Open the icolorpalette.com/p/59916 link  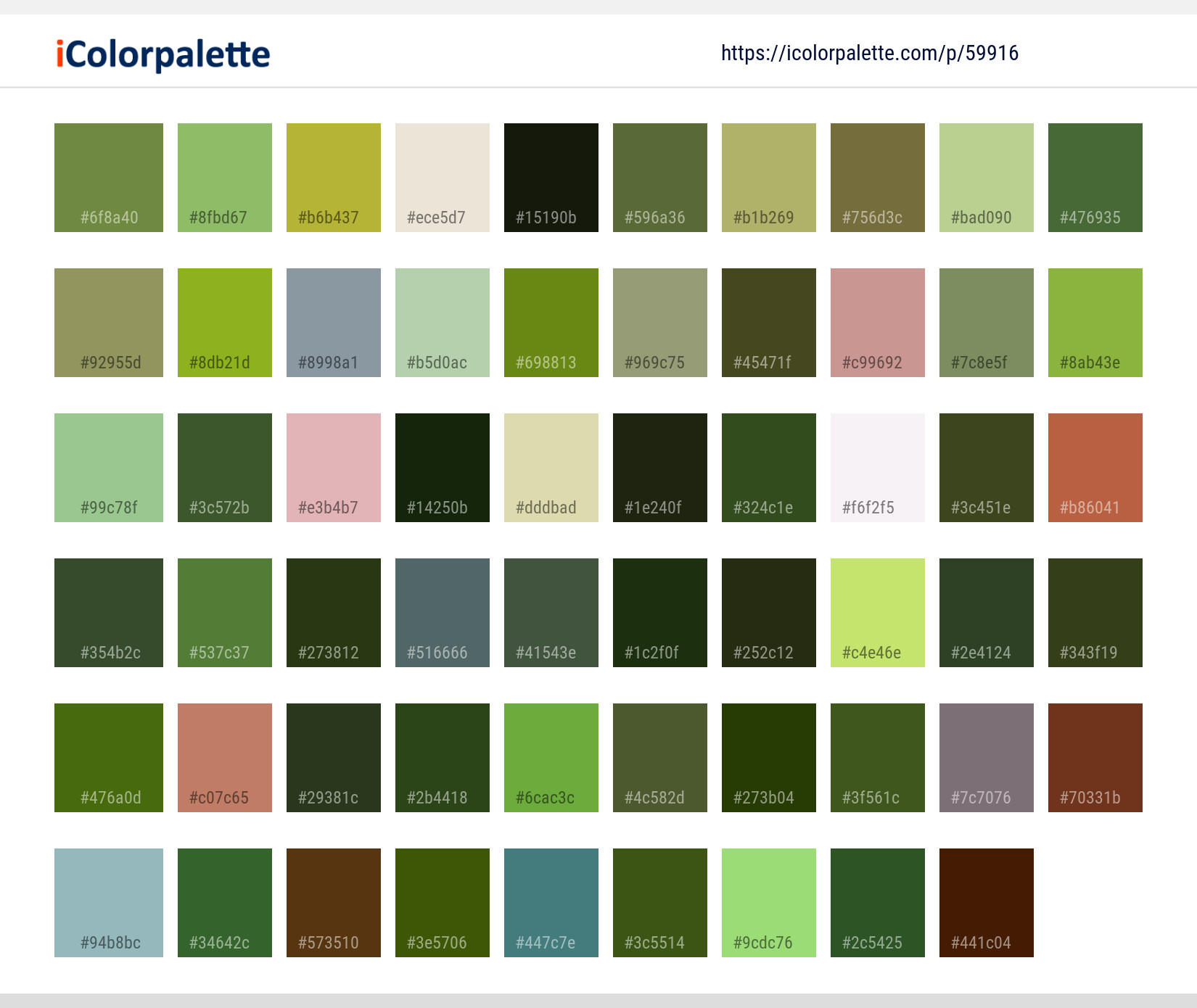pos(870,53)
